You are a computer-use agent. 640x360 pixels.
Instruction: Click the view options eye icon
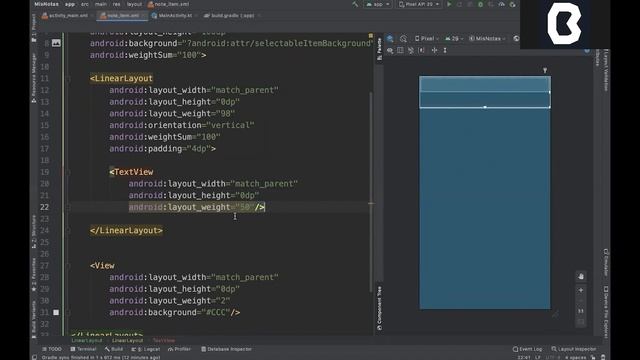[x=390, y=50]
